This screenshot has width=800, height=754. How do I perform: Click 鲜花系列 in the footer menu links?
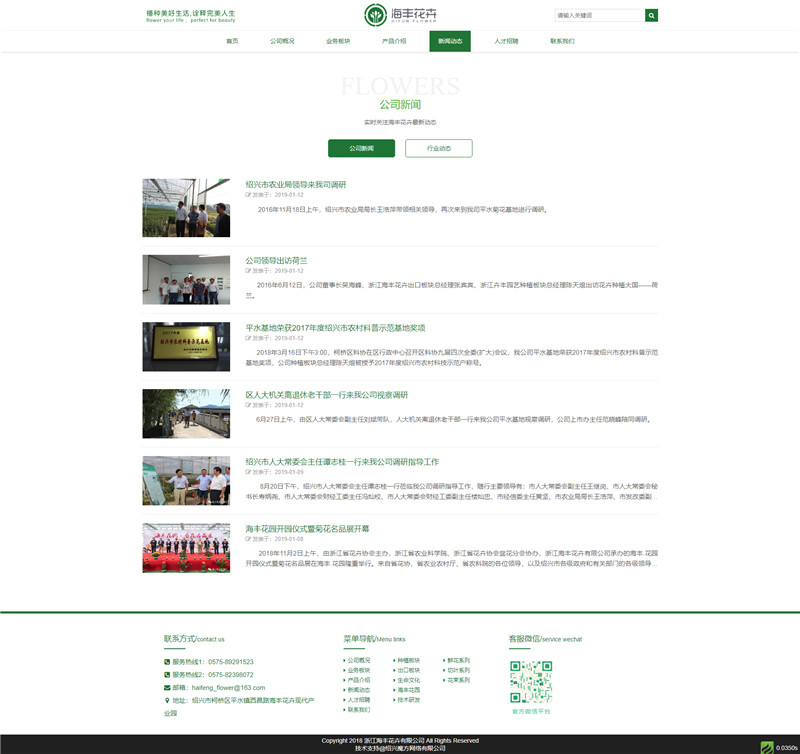click(x=459, y=660)
